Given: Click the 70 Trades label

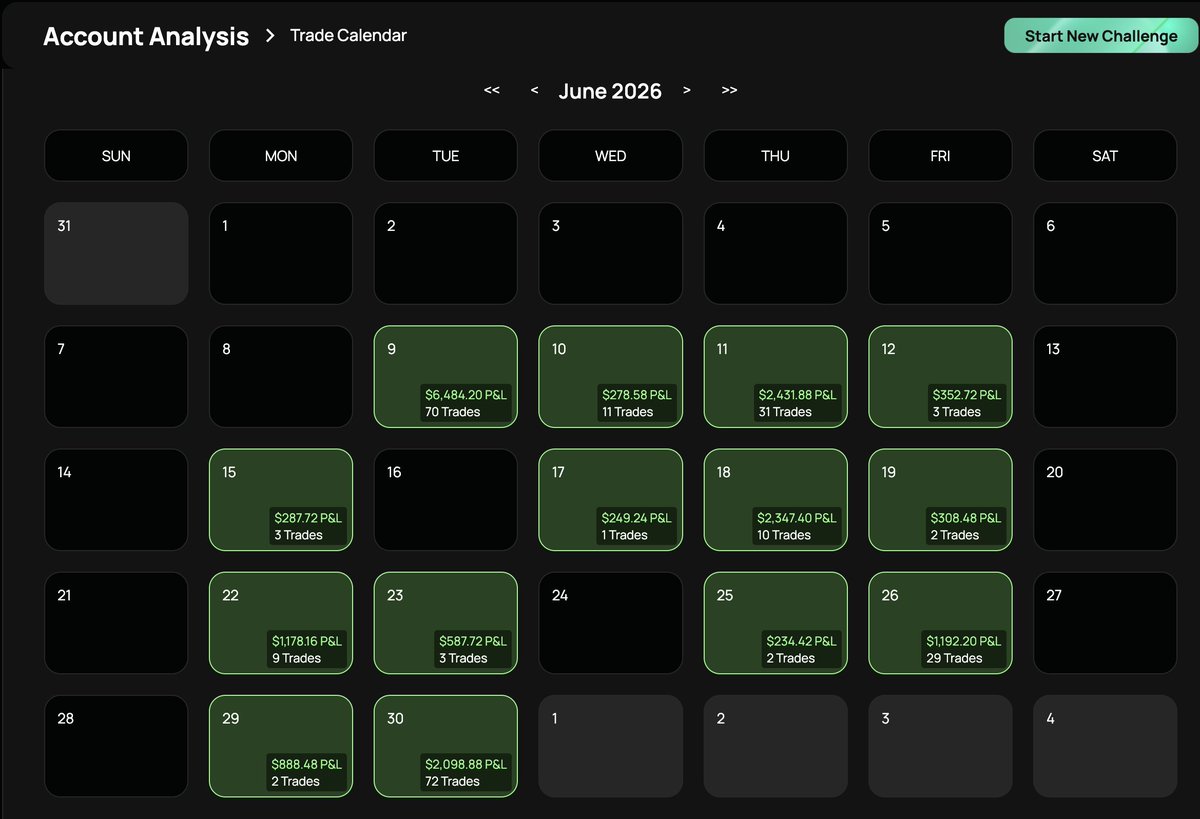Looking at the screenshot, I should point(452,412).
